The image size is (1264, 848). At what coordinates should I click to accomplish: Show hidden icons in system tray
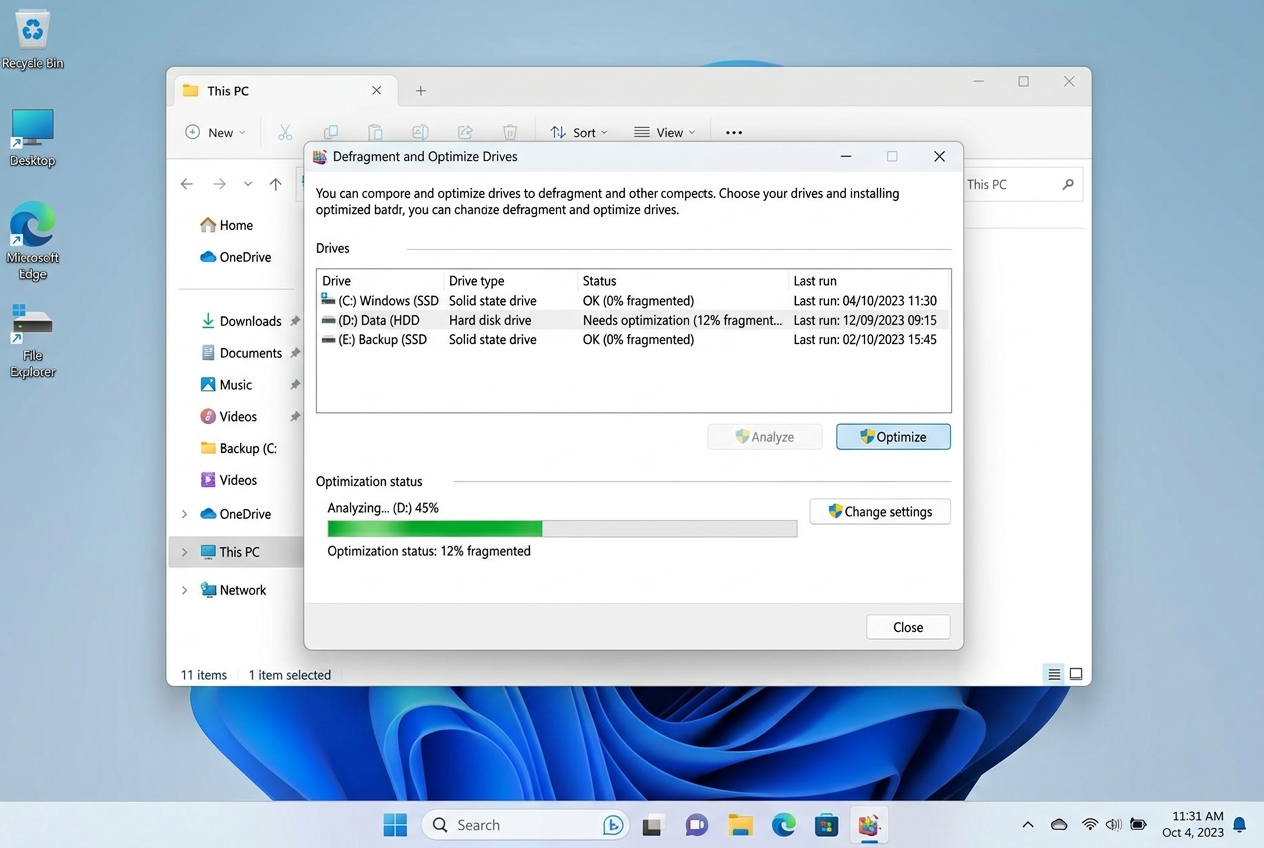1028,825
